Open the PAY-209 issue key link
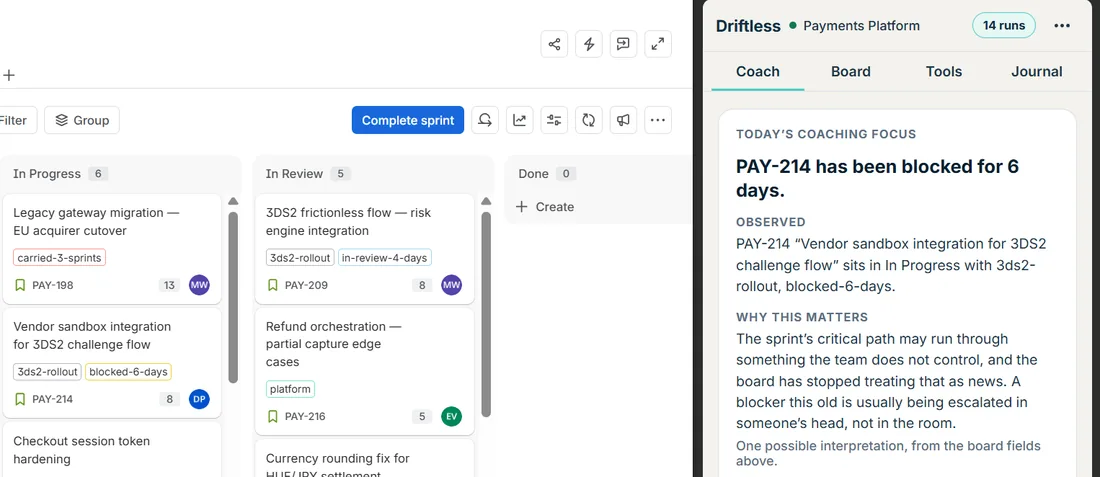 tap(306, 285)
